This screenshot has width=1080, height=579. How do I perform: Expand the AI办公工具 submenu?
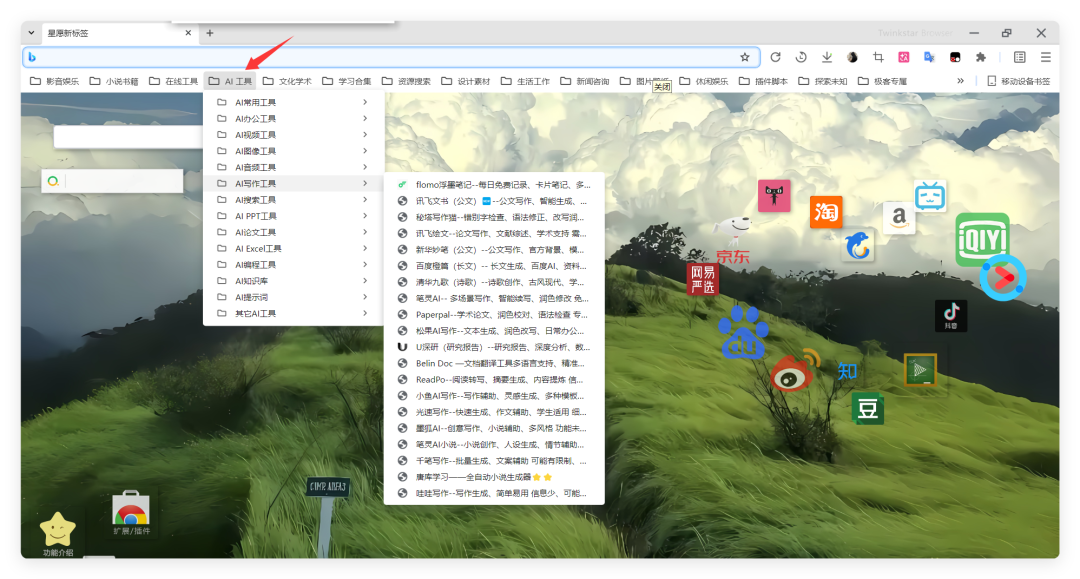(293, 118)
